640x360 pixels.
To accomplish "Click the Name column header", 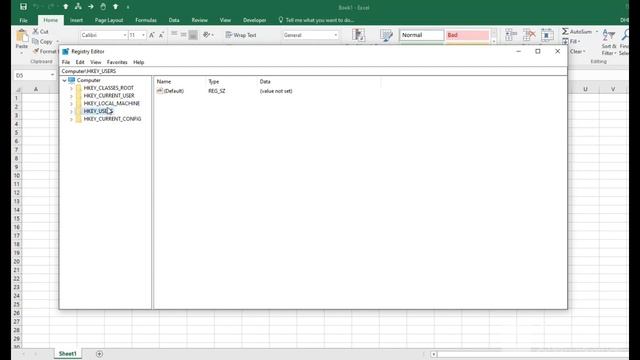I will point(164,82).
